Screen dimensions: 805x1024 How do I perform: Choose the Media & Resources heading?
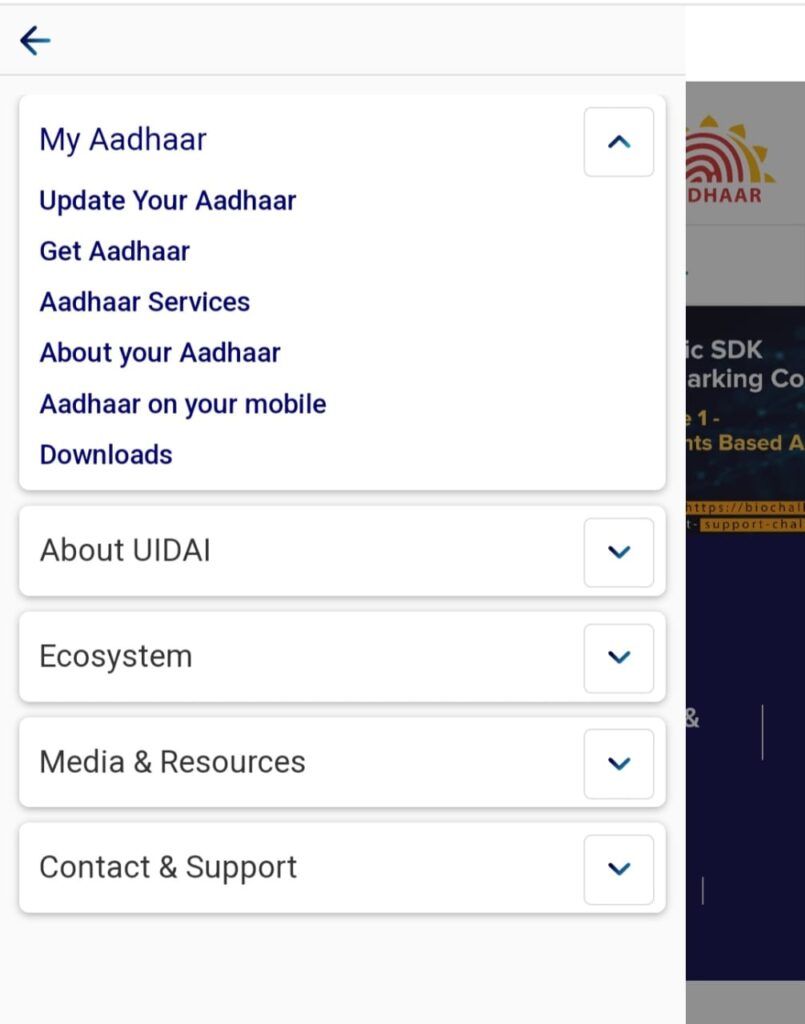[172, 762]
